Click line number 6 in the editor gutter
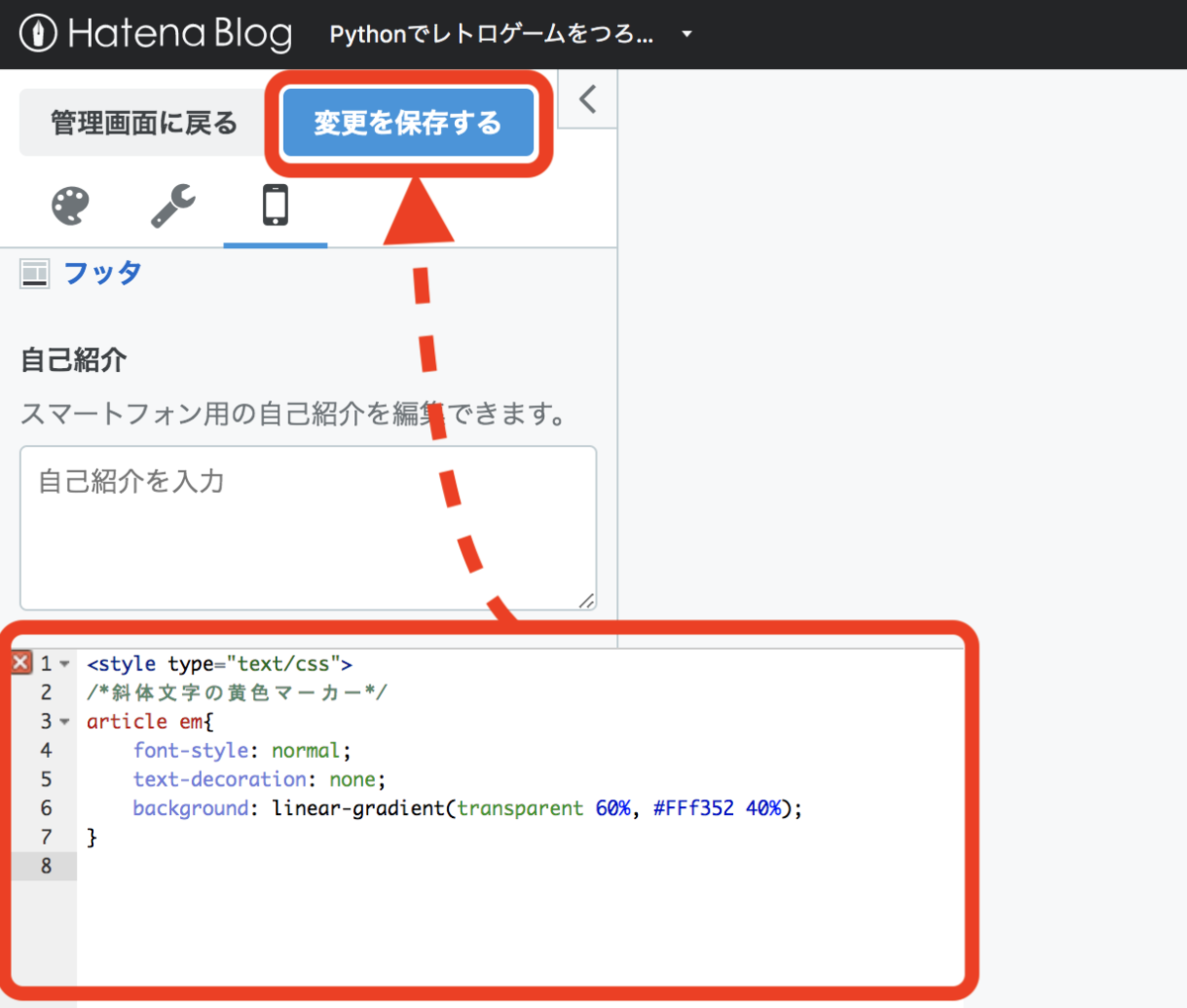Screen dimensions: 1187x1008 (x=46, y=807)
